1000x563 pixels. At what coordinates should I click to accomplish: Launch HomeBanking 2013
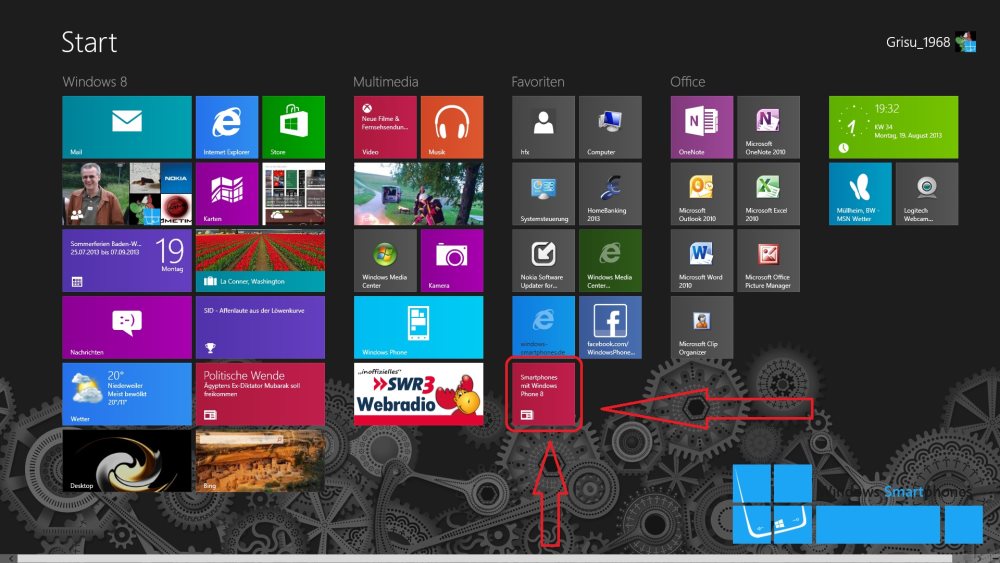coord(610,194)
